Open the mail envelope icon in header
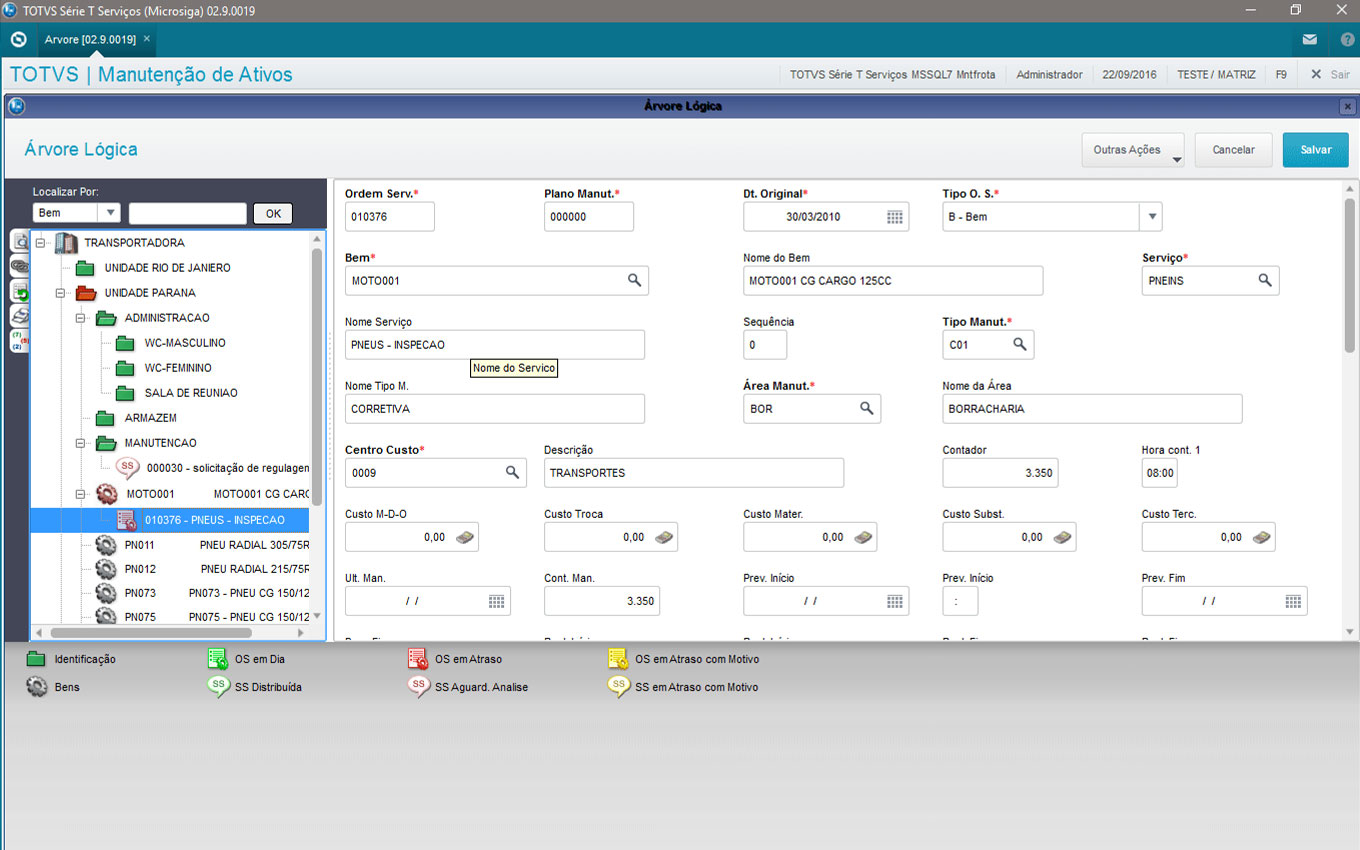 pos(1309,40)
